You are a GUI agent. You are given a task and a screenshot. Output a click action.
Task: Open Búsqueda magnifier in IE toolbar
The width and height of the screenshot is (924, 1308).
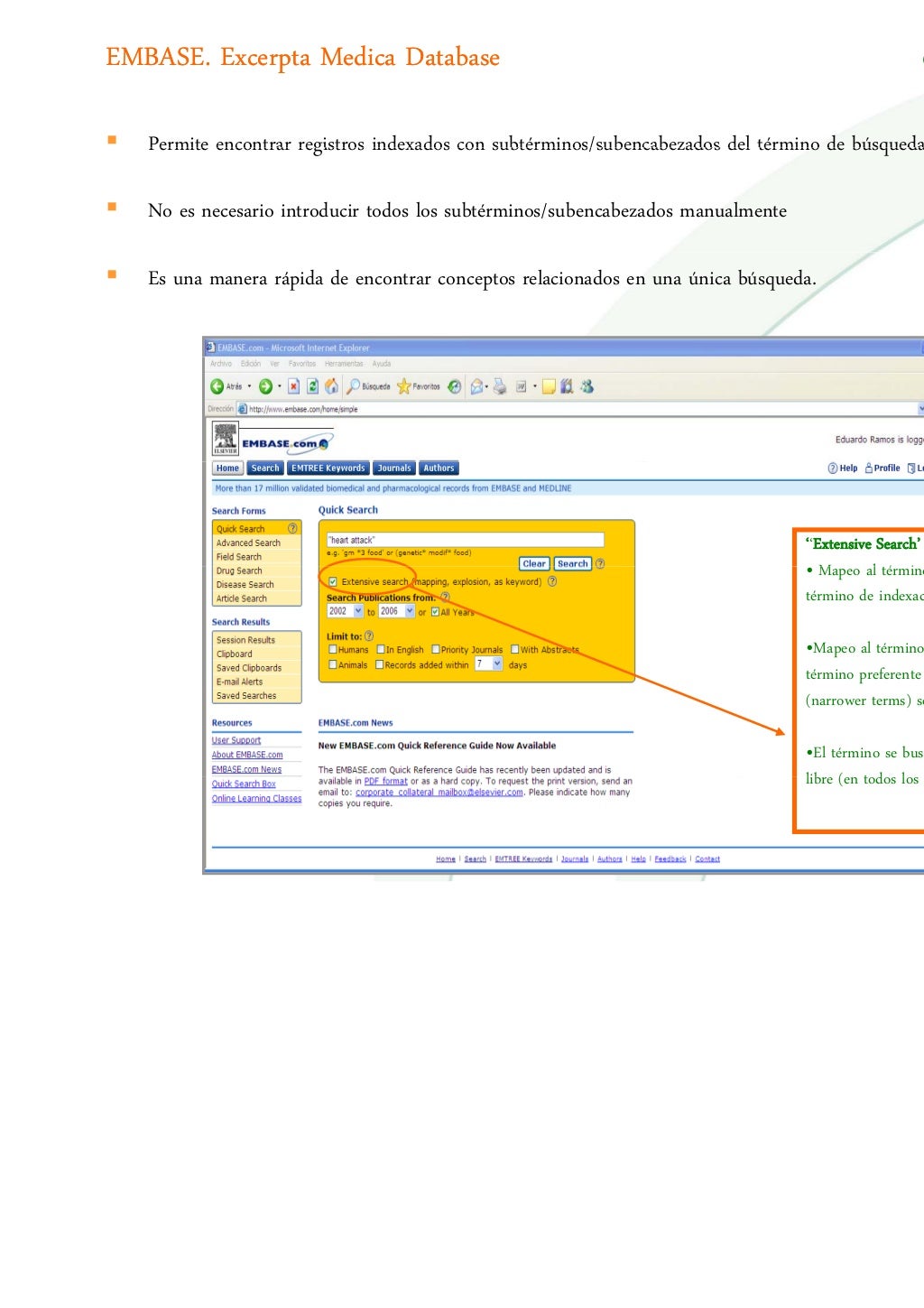368,386
